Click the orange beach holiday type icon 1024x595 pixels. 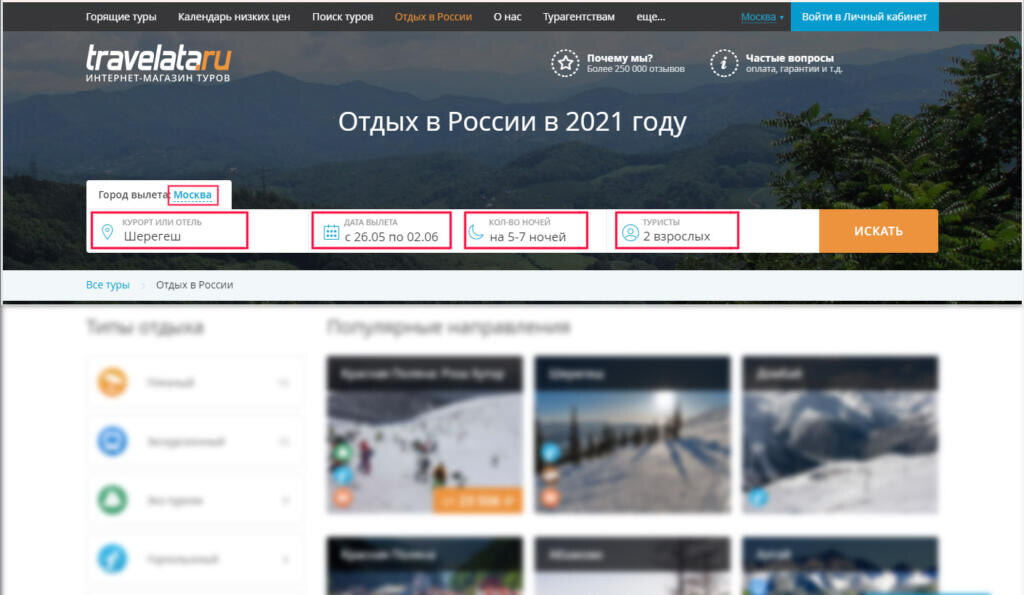(x=112, y=382)
